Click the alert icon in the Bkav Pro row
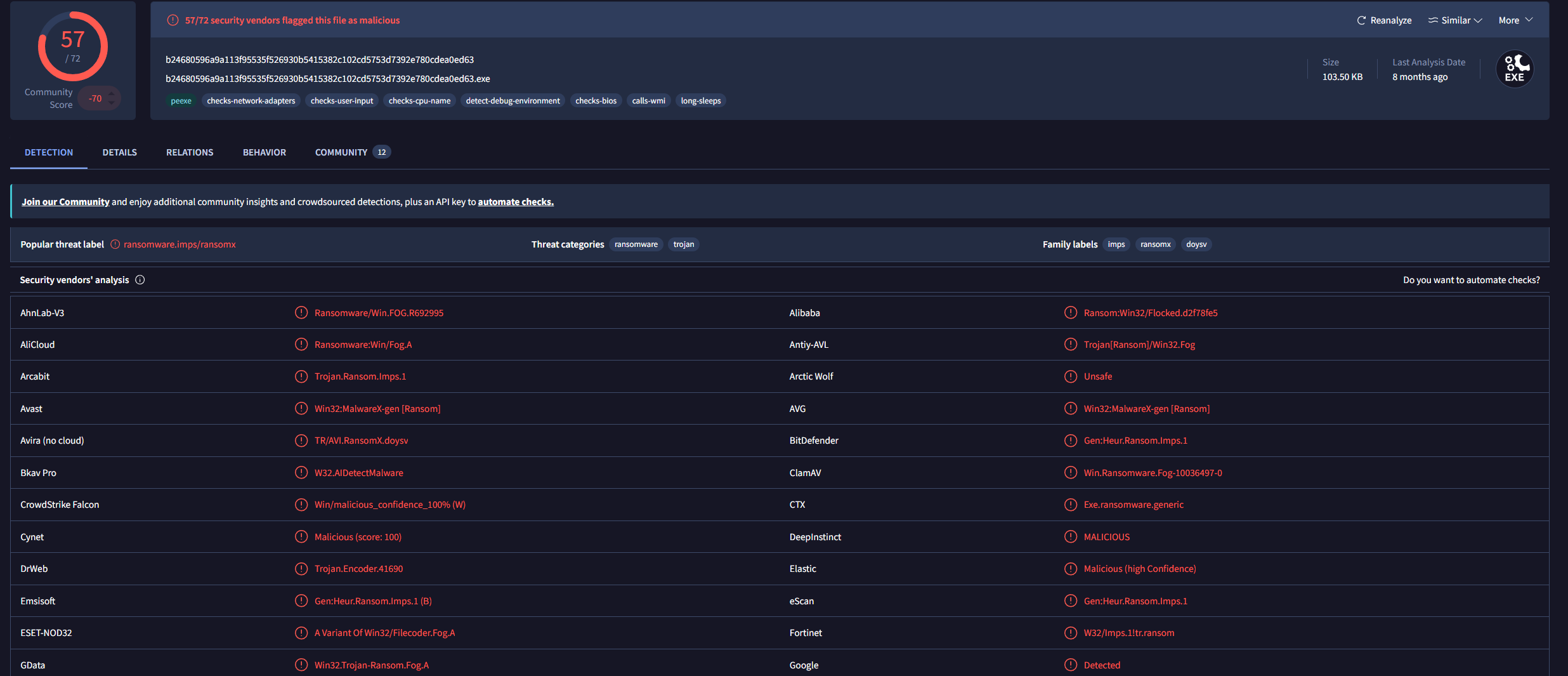Screen dimensions: 1568x676 point(301,472)
